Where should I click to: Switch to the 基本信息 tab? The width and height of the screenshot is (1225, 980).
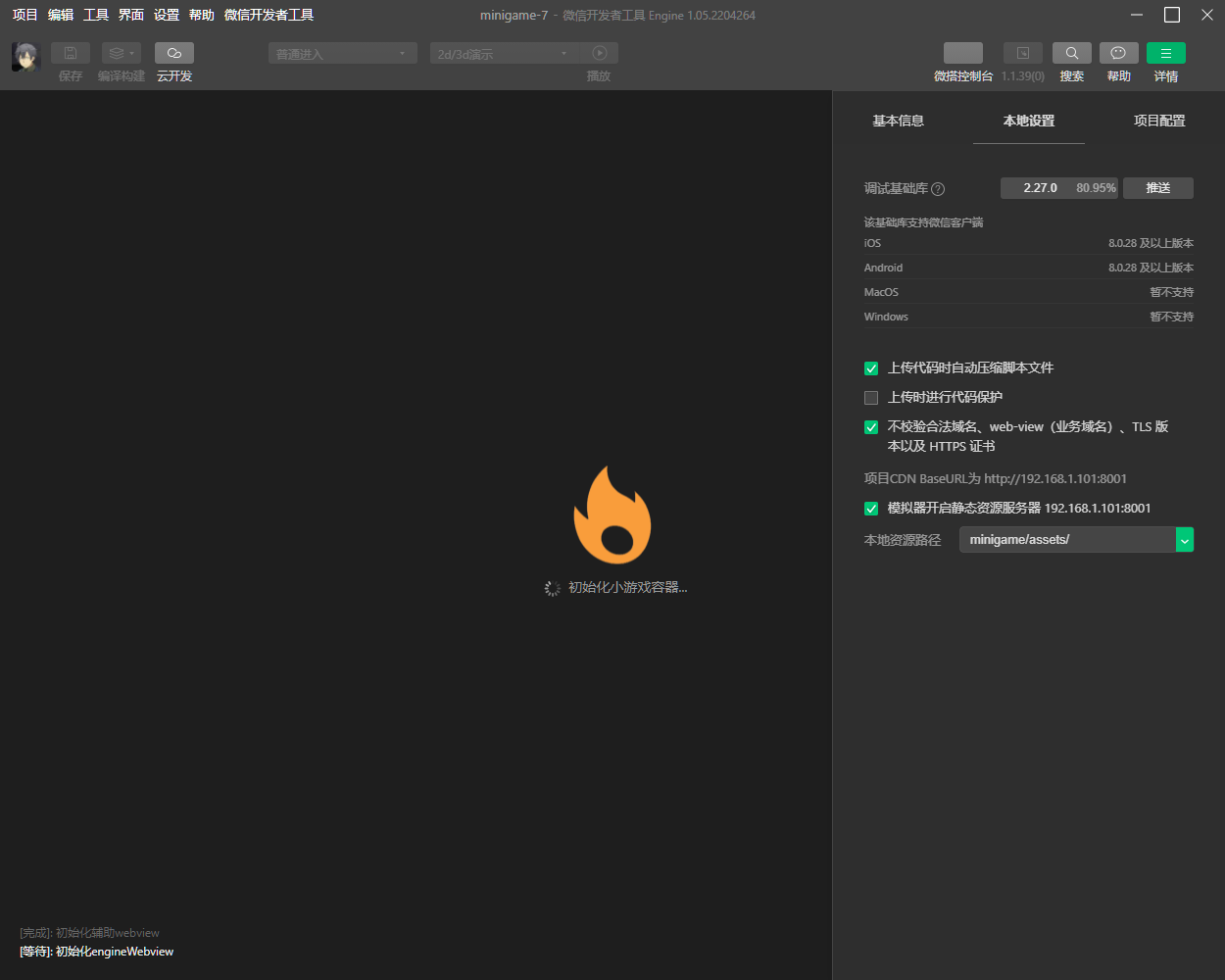(899, 121)
